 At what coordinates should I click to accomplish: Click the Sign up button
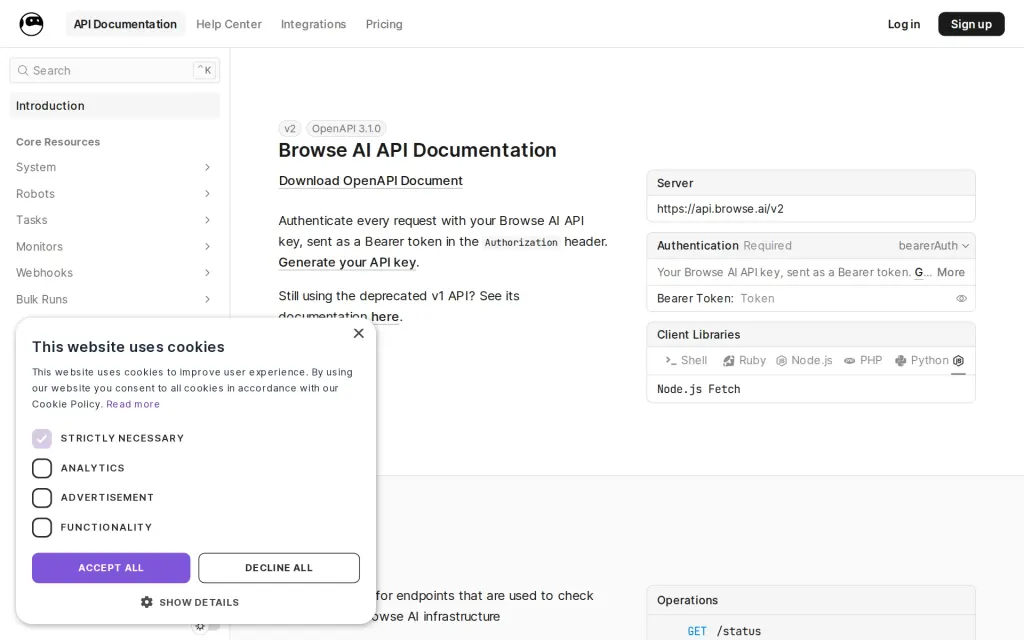click(x=971, y=24)
